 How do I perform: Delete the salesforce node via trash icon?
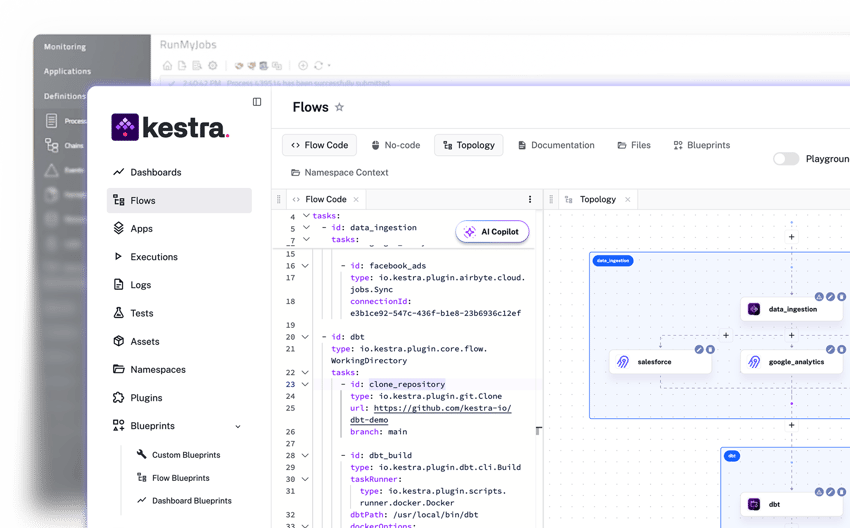(710, 349)
